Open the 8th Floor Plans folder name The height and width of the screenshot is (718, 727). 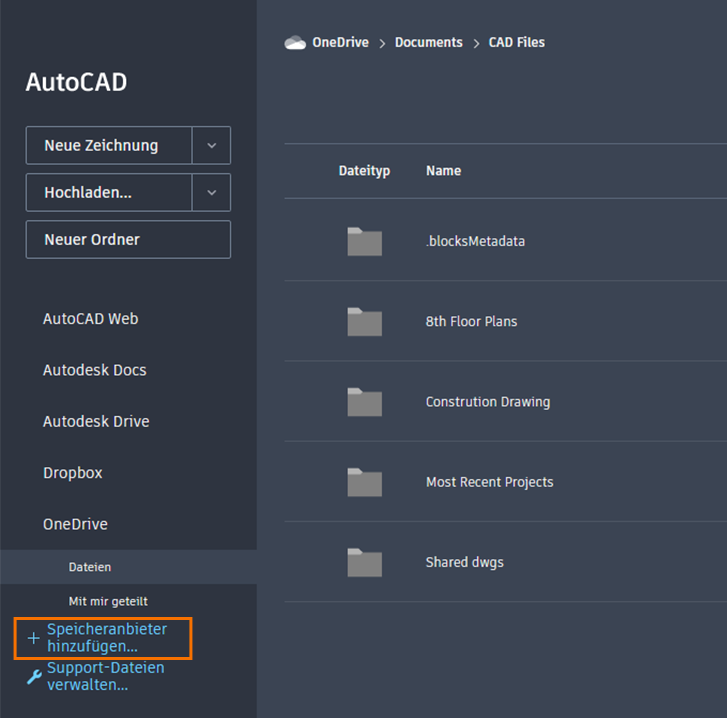(471, 322)
